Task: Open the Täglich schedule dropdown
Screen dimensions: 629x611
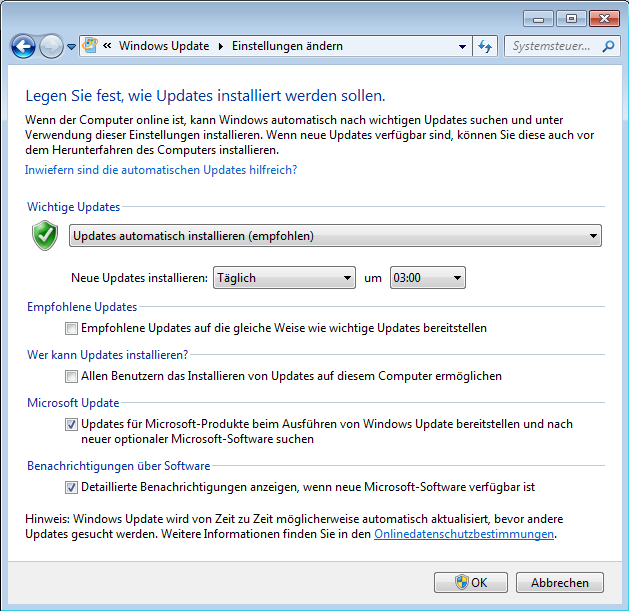Action: [x=285, y=277]
